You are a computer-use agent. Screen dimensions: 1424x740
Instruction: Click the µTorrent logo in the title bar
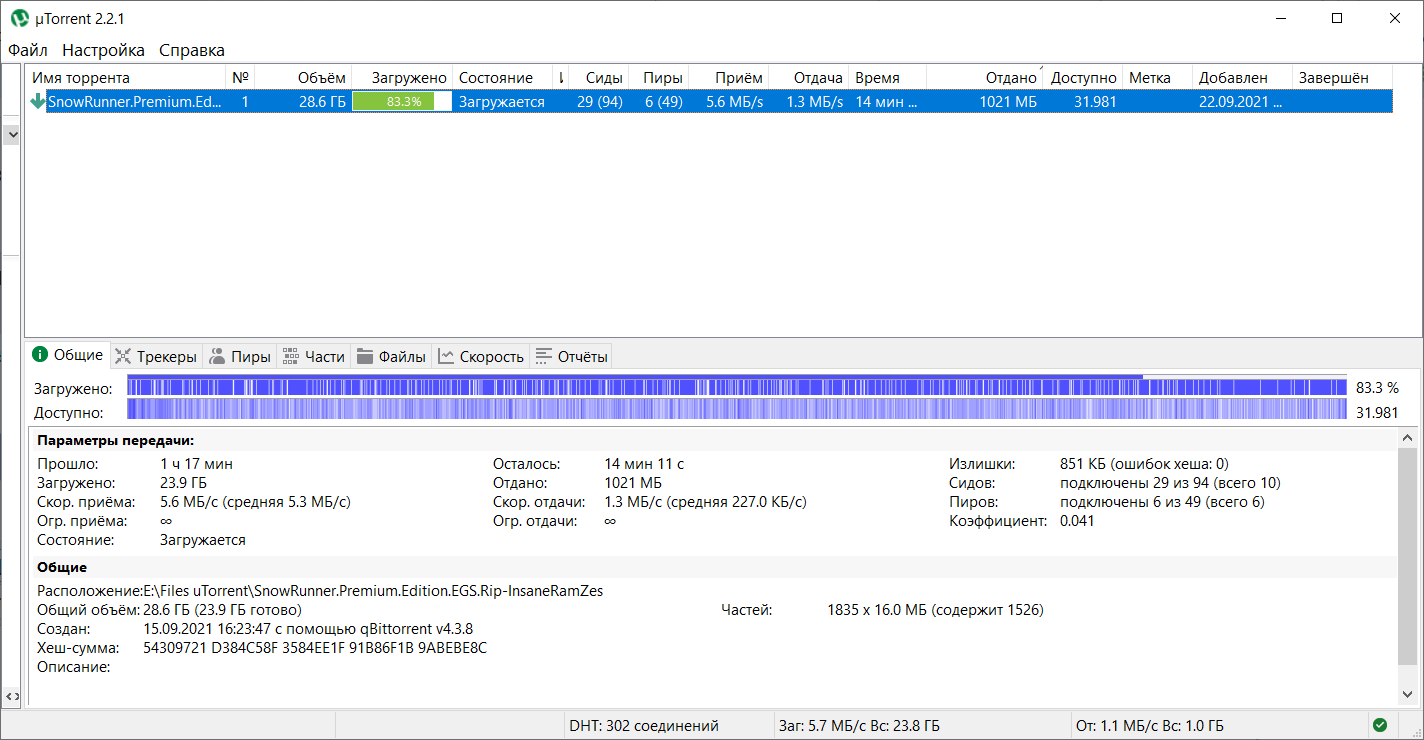19,18
